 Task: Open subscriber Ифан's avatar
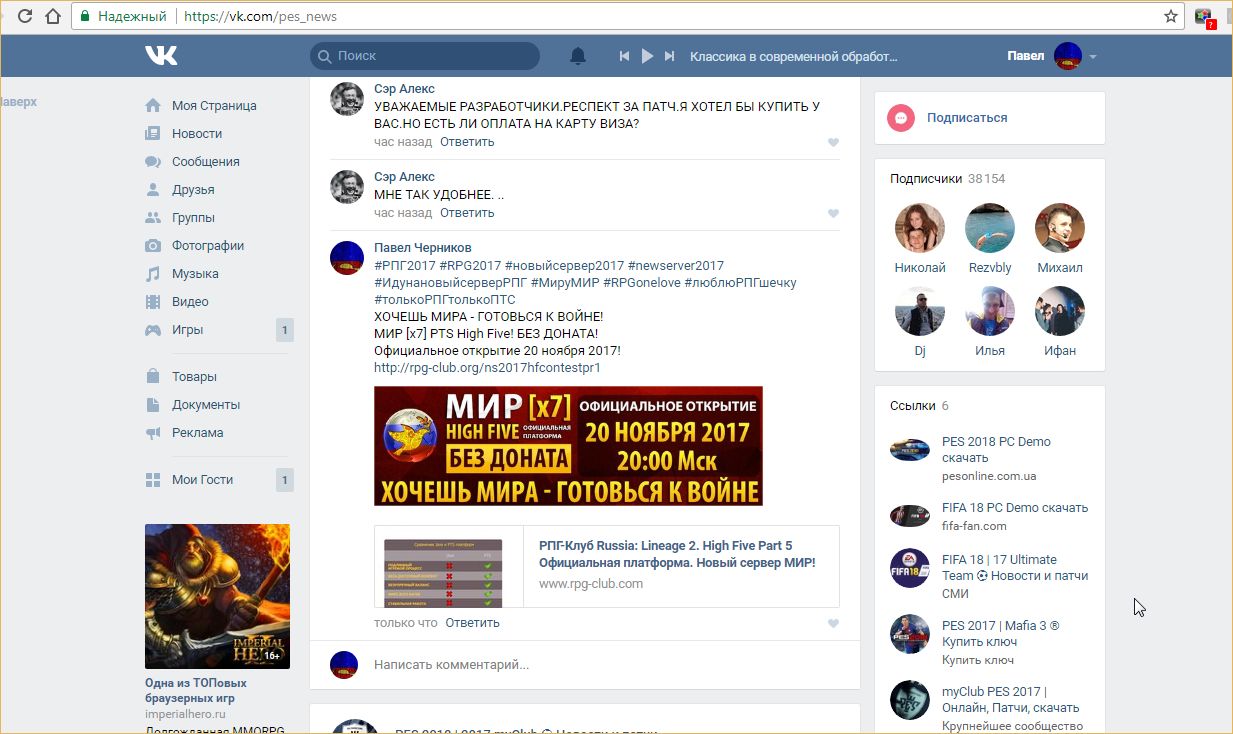pyautogui.click(x=1060, y=311)
